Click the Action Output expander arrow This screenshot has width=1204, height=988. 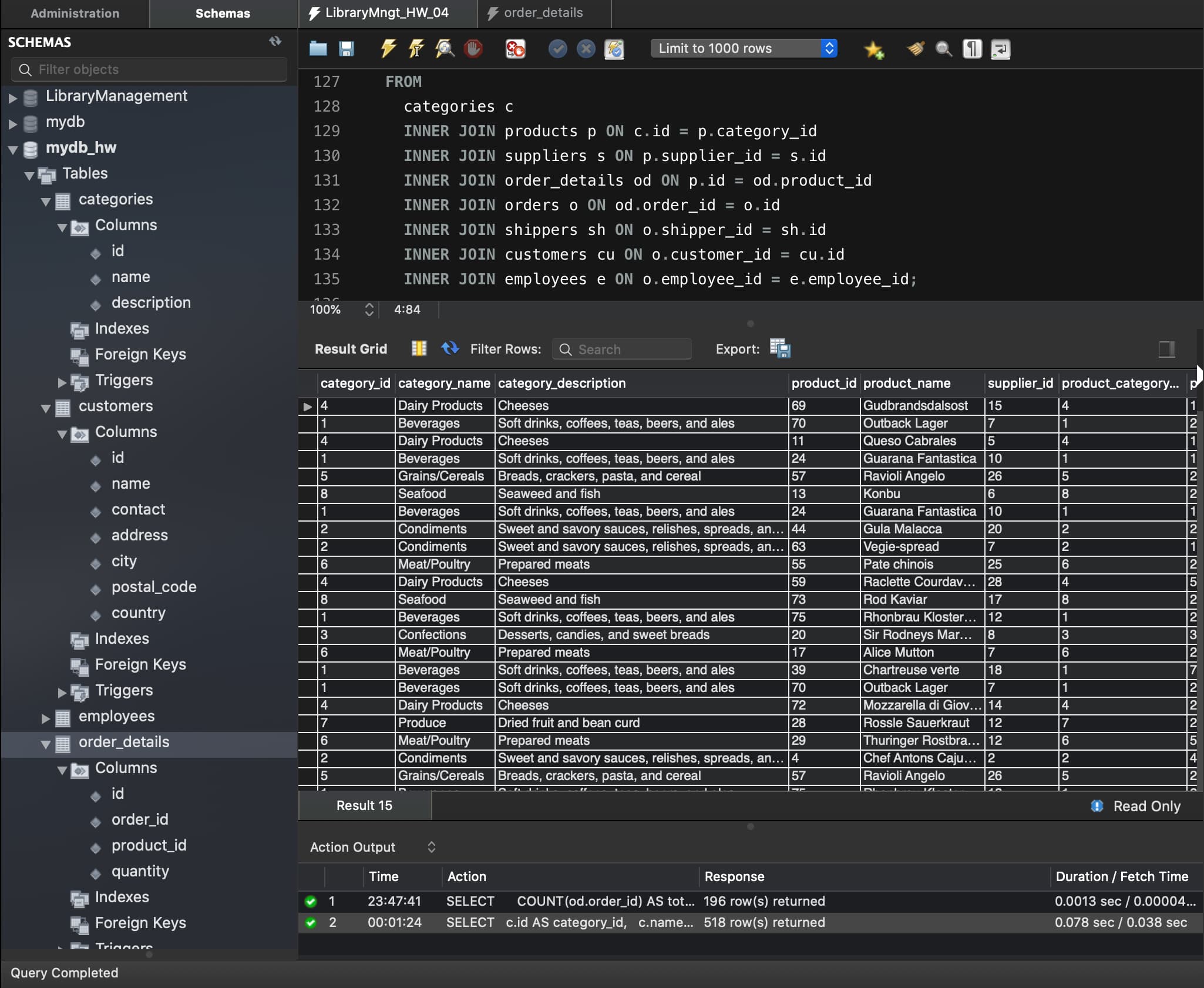[x=430, y=847]
